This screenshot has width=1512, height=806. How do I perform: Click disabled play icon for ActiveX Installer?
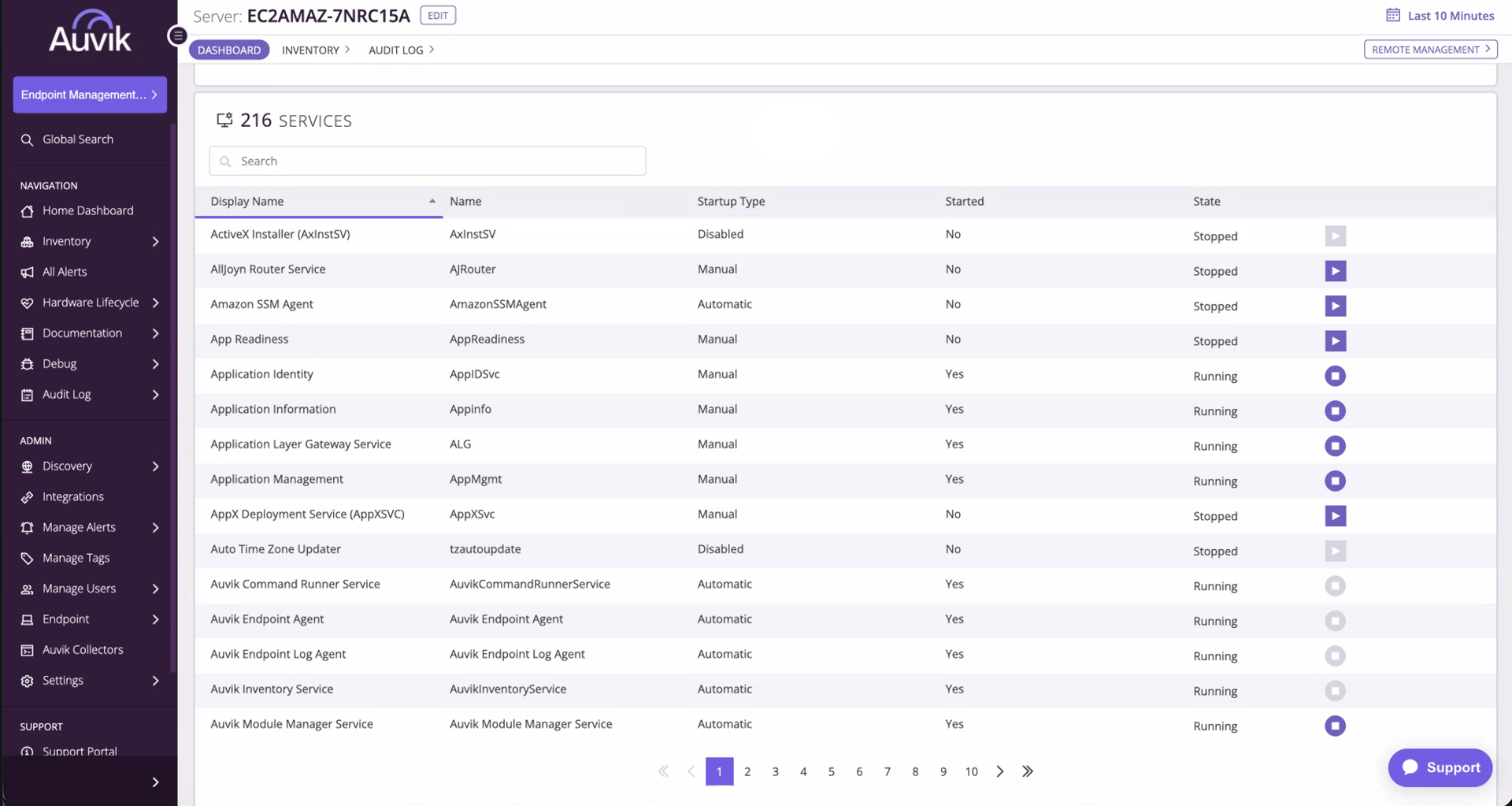[x=1335, y=236]
